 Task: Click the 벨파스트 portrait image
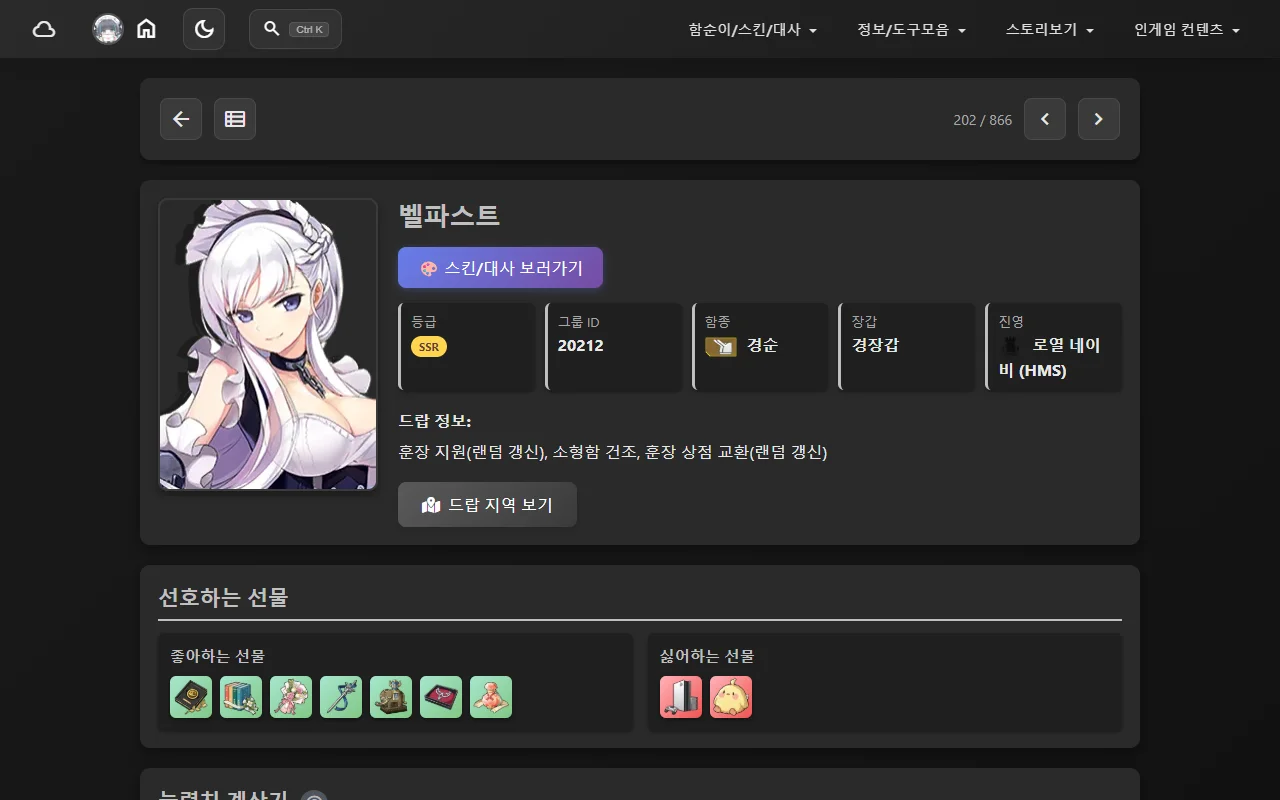point(268,344)
